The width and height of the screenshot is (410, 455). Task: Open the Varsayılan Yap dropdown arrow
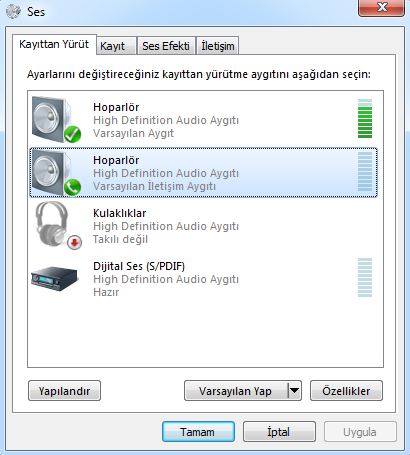294,390
